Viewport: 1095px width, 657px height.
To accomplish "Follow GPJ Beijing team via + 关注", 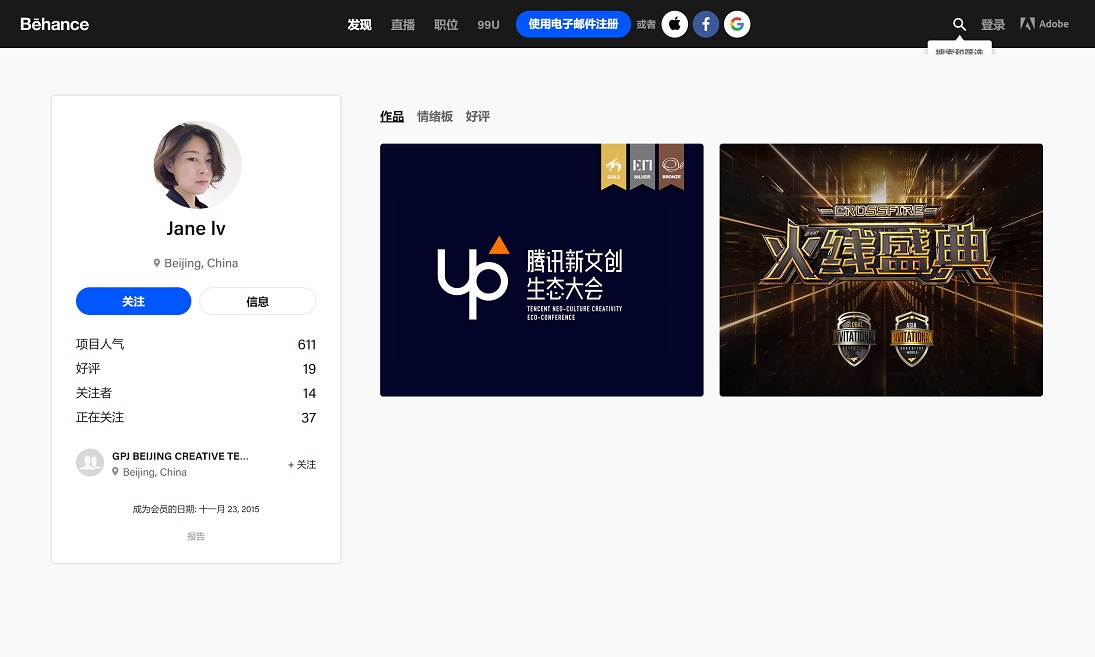I will tap(302, 464).
